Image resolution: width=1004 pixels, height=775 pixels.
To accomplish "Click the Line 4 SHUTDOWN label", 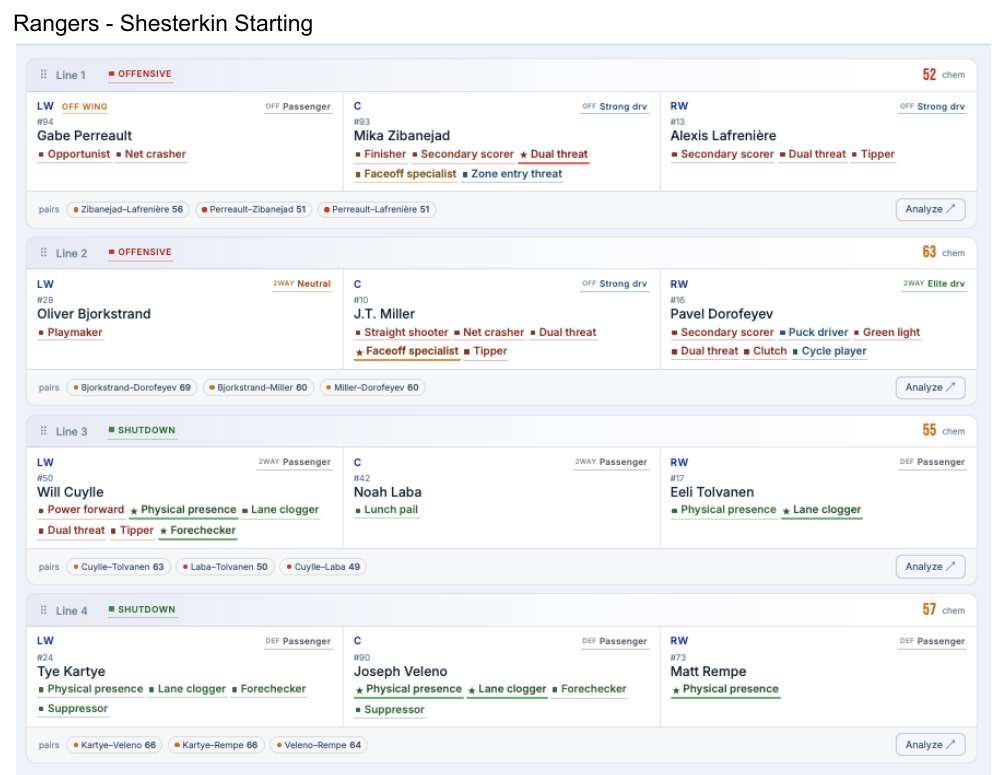I will click(142, 610).
